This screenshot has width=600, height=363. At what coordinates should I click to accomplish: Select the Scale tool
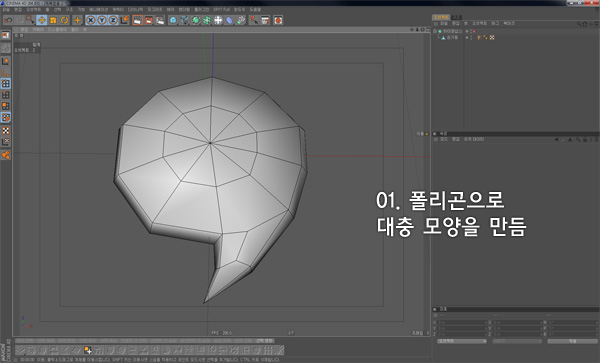pos(53,20)
